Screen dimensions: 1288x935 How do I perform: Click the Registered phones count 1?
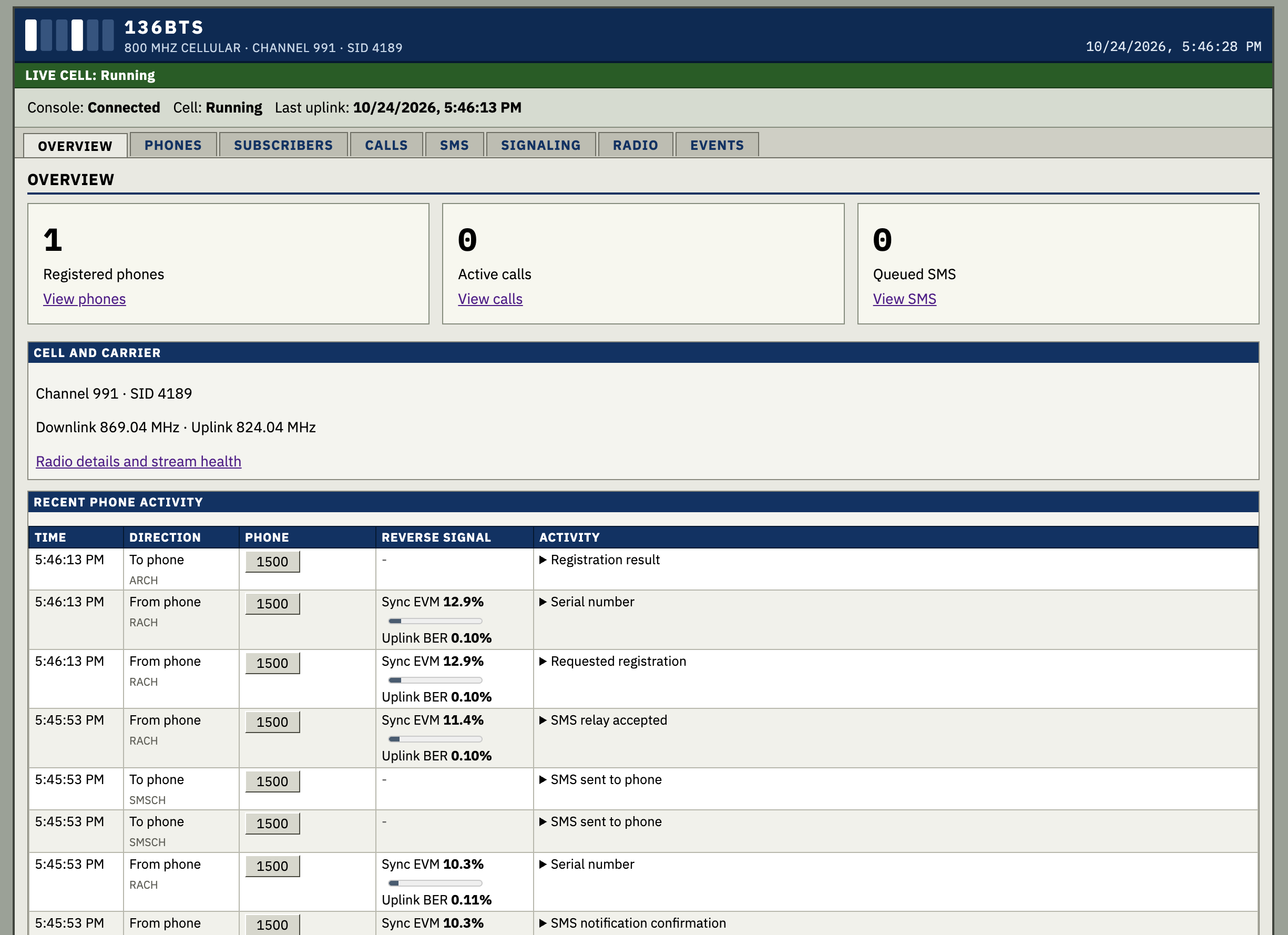coord(53,240)
